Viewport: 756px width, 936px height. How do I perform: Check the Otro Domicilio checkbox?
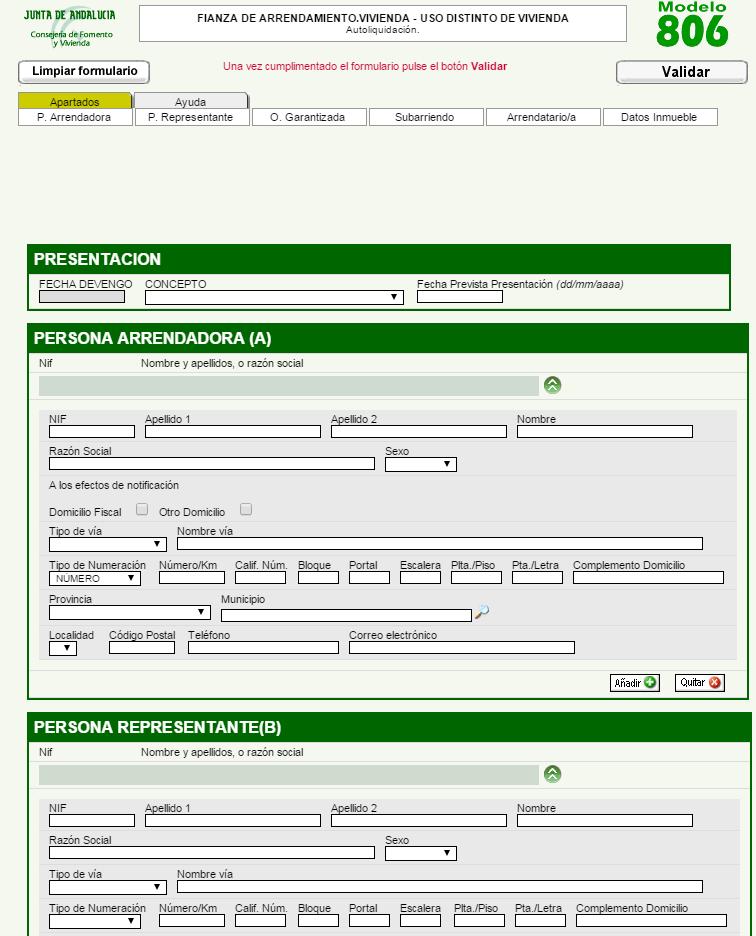tap(245, 509)
